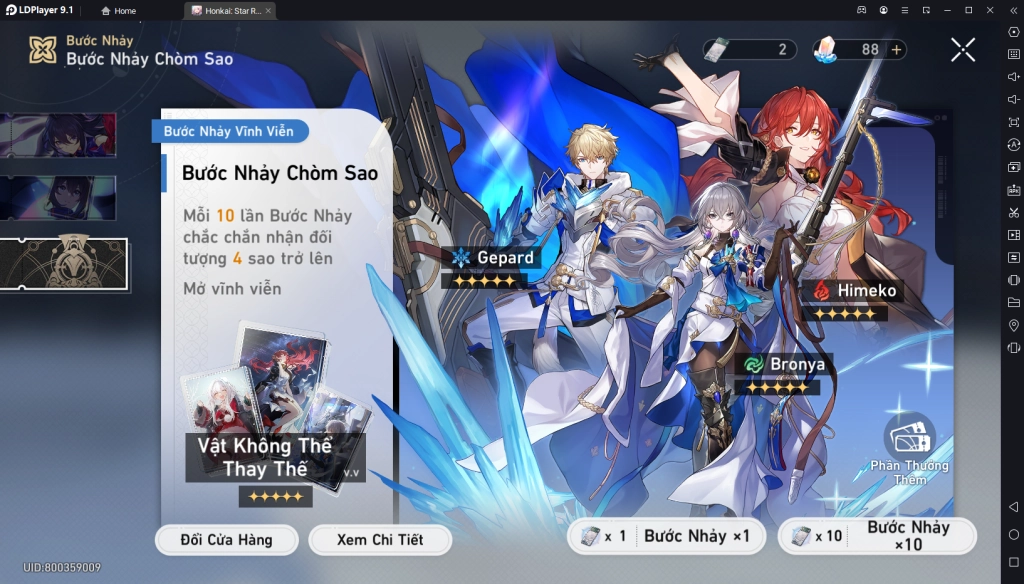Open Đổi Cửa Hàng shop
Image resolution: width=1024 pixels, height=584 pixels.
[x=227, y=540]
